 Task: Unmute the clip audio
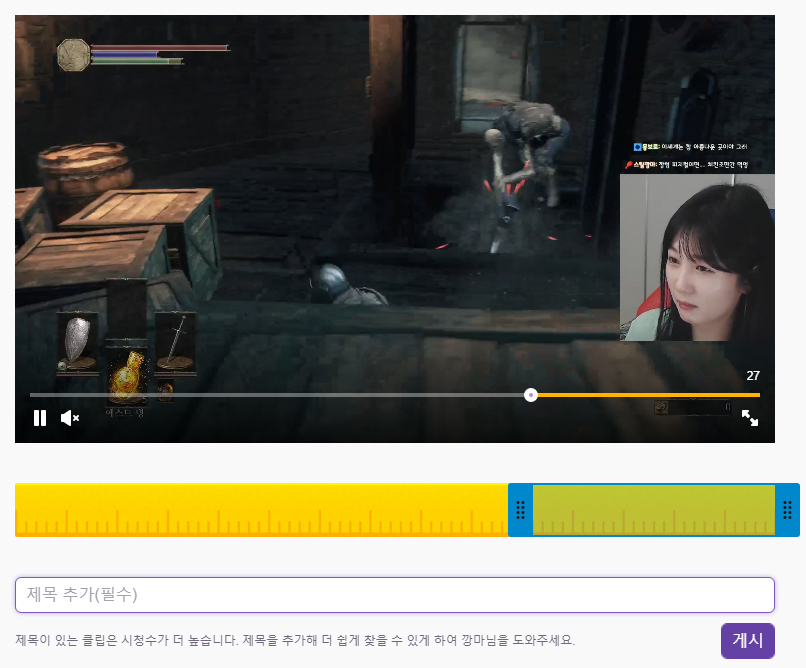(x=70, y=418)
